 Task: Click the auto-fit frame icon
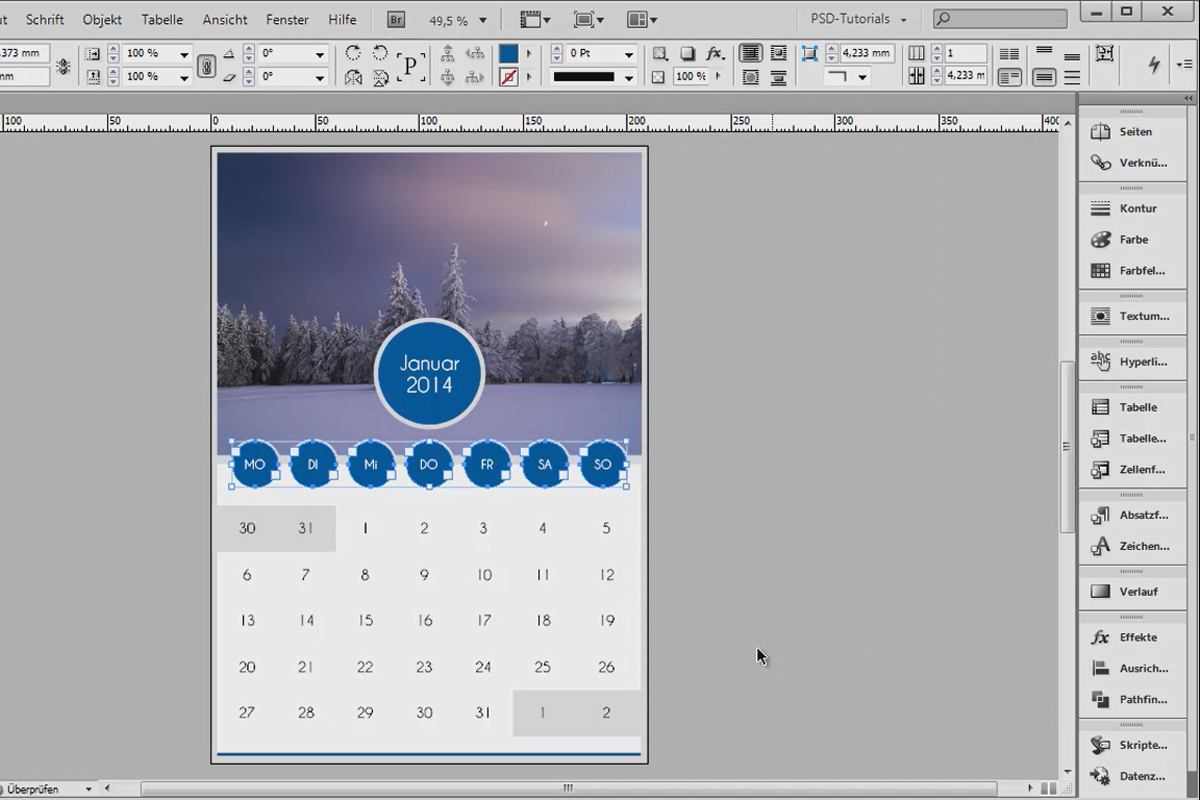pyautogui.click(x=1105, y=54)
